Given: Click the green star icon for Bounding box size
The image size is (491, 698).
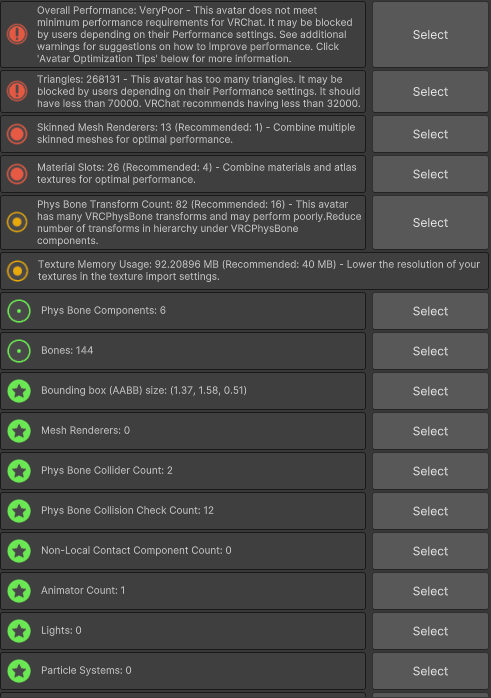Looking at the screenshot, I should click(x=19, y=391).
